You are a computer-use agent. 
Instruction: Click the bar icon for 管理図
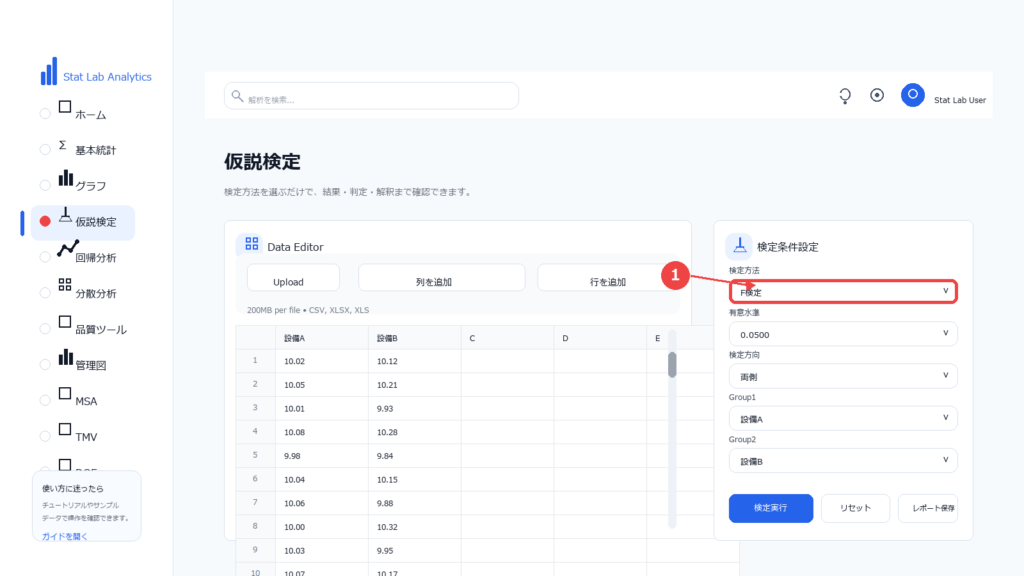[65, 357]
